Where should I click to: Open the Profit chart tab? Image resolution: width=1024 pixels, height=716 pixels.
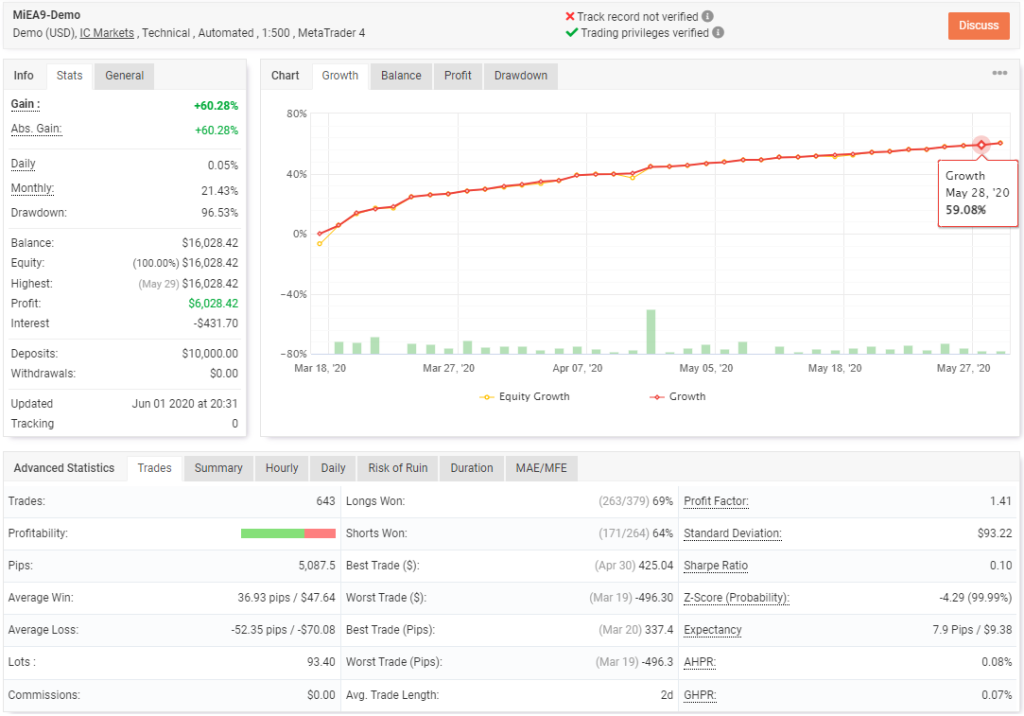pos(457,76)
